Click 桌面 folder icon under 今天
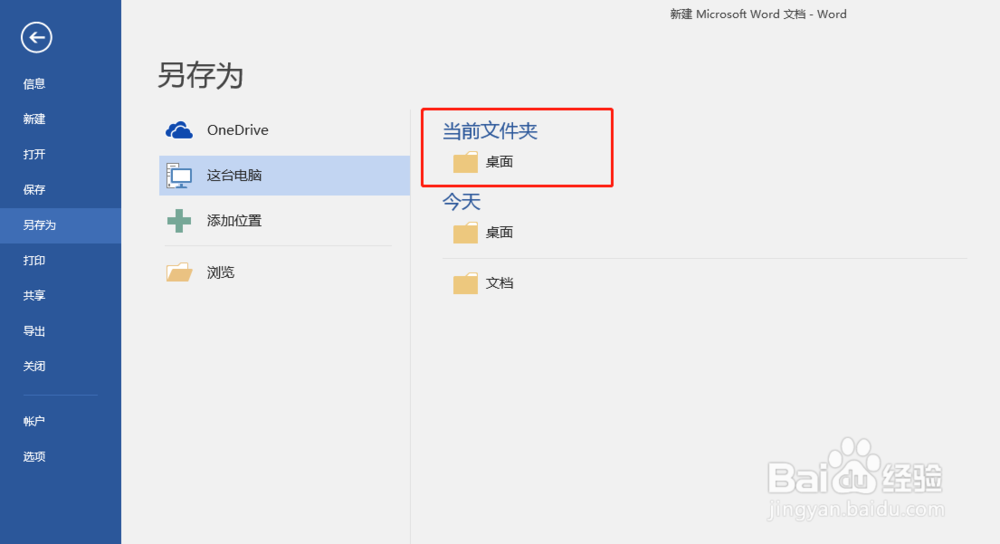 pyautogui.click(x=466, y=233)
